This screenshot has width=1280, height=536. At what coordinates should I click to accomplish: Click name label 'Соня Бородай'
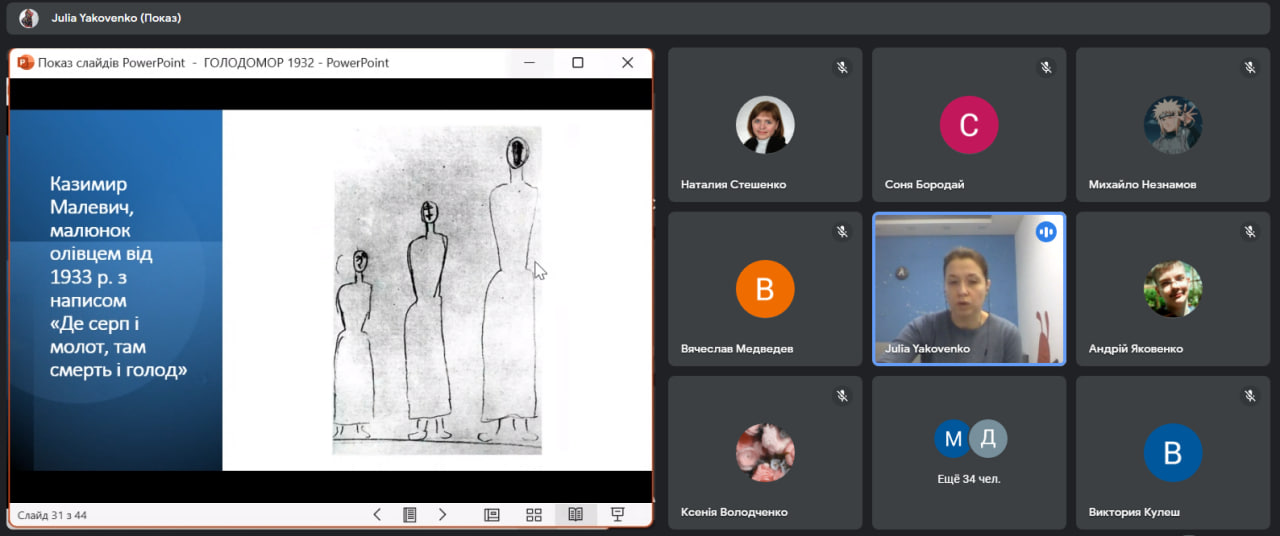[x=924, y=184]
